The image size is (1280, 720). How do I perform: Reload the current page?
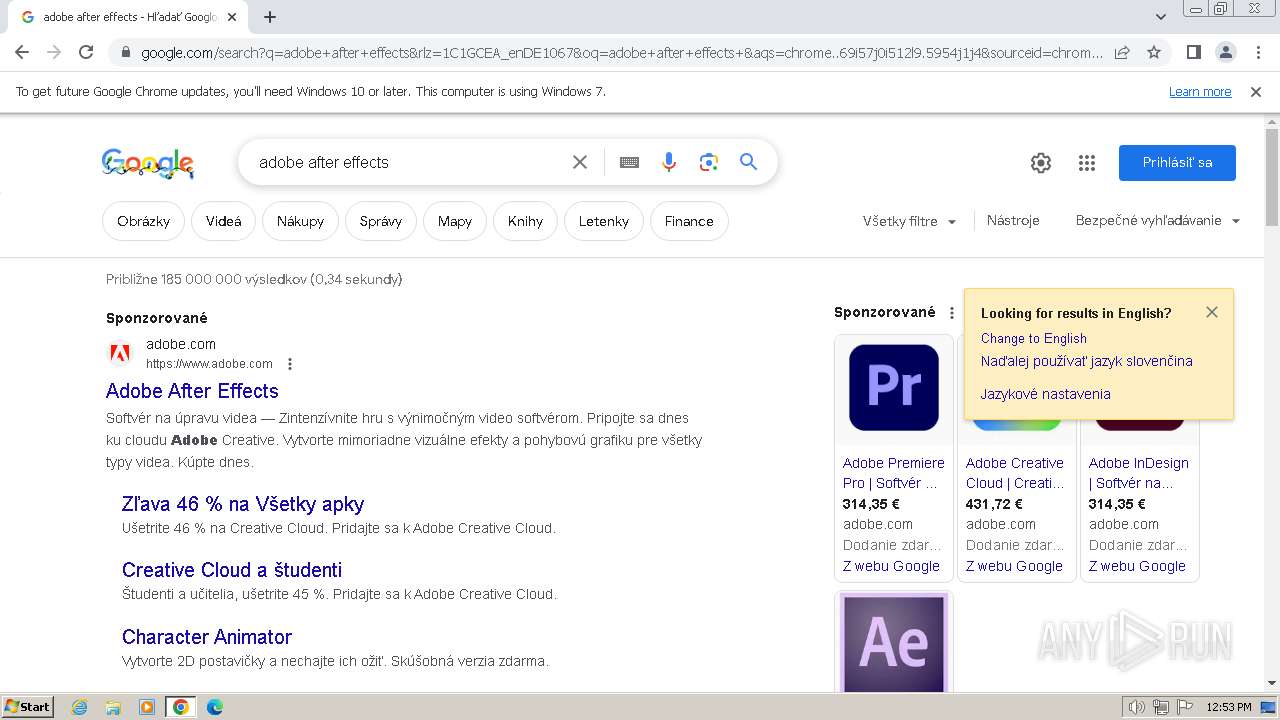(86, 52)
